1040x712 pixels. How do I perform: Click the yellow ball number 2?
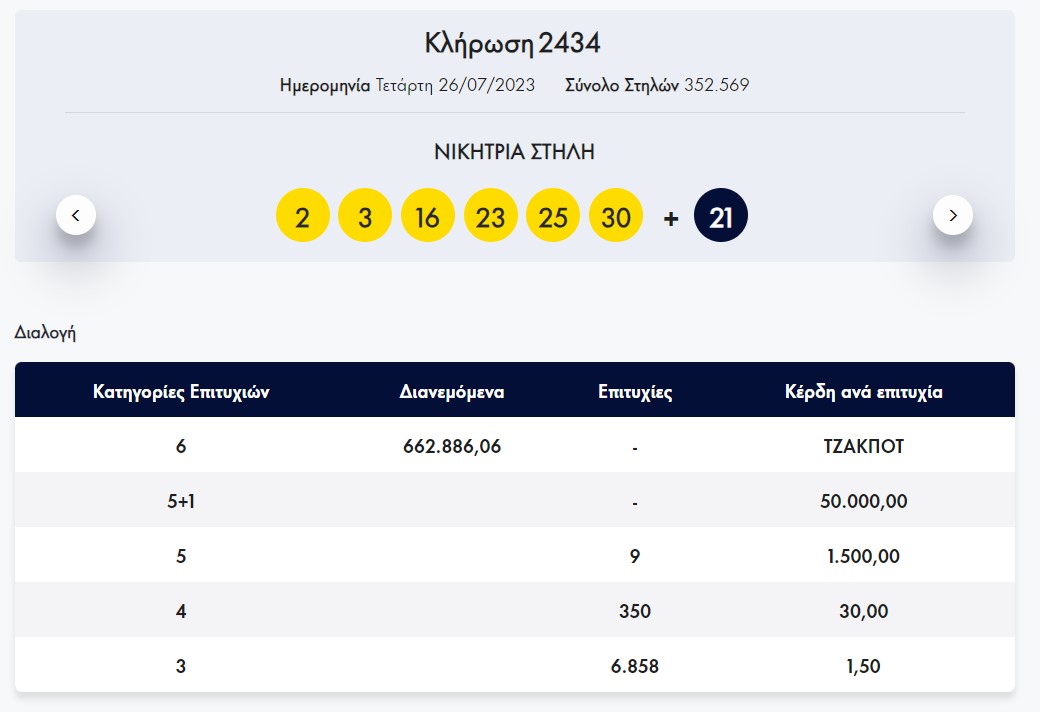[x=302, y=217]
